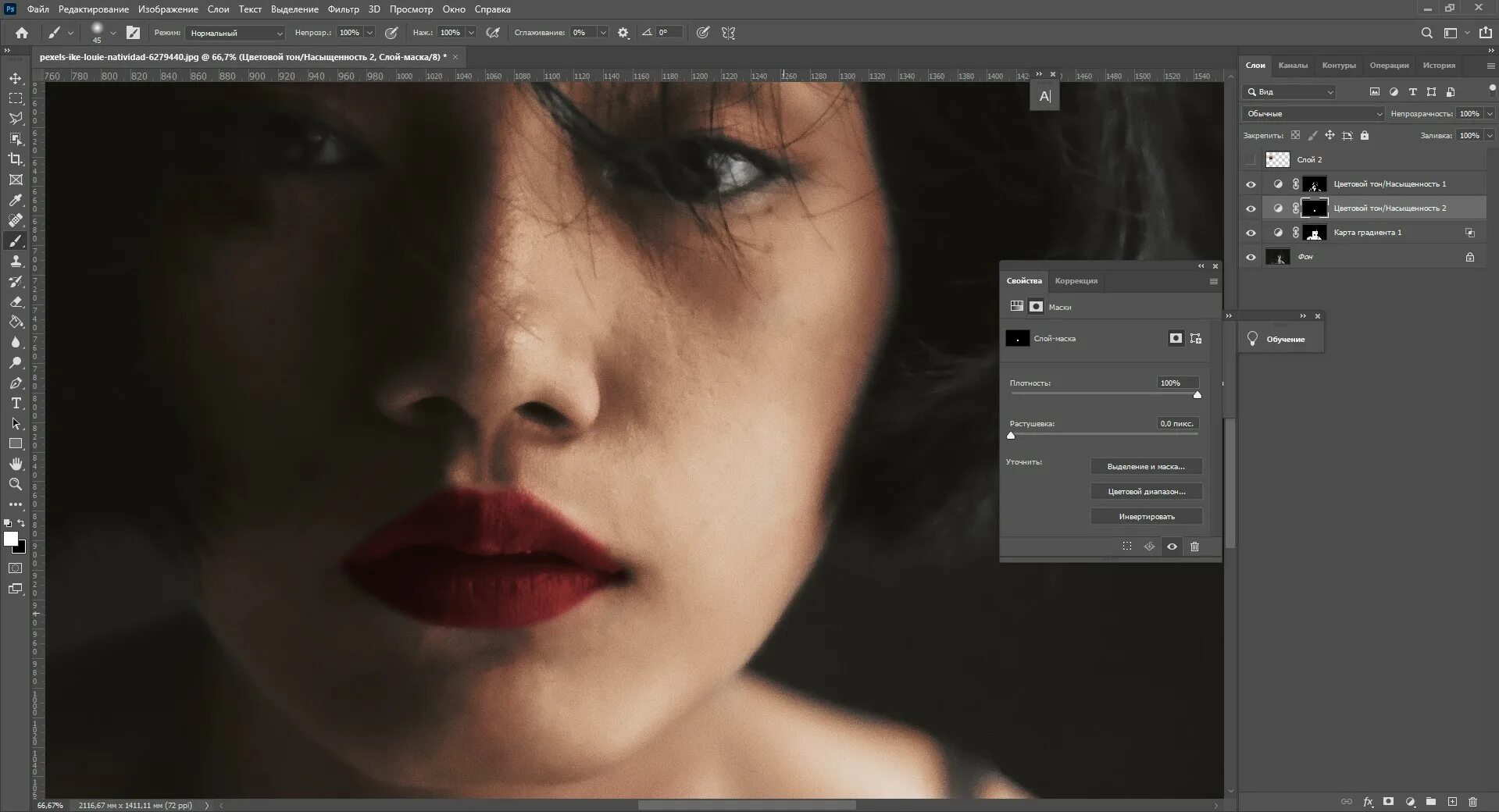The height and width of the screenshot is (812, 1499).
Task: Adjust the Плотность density slider handle
Action: (1197, 395)
